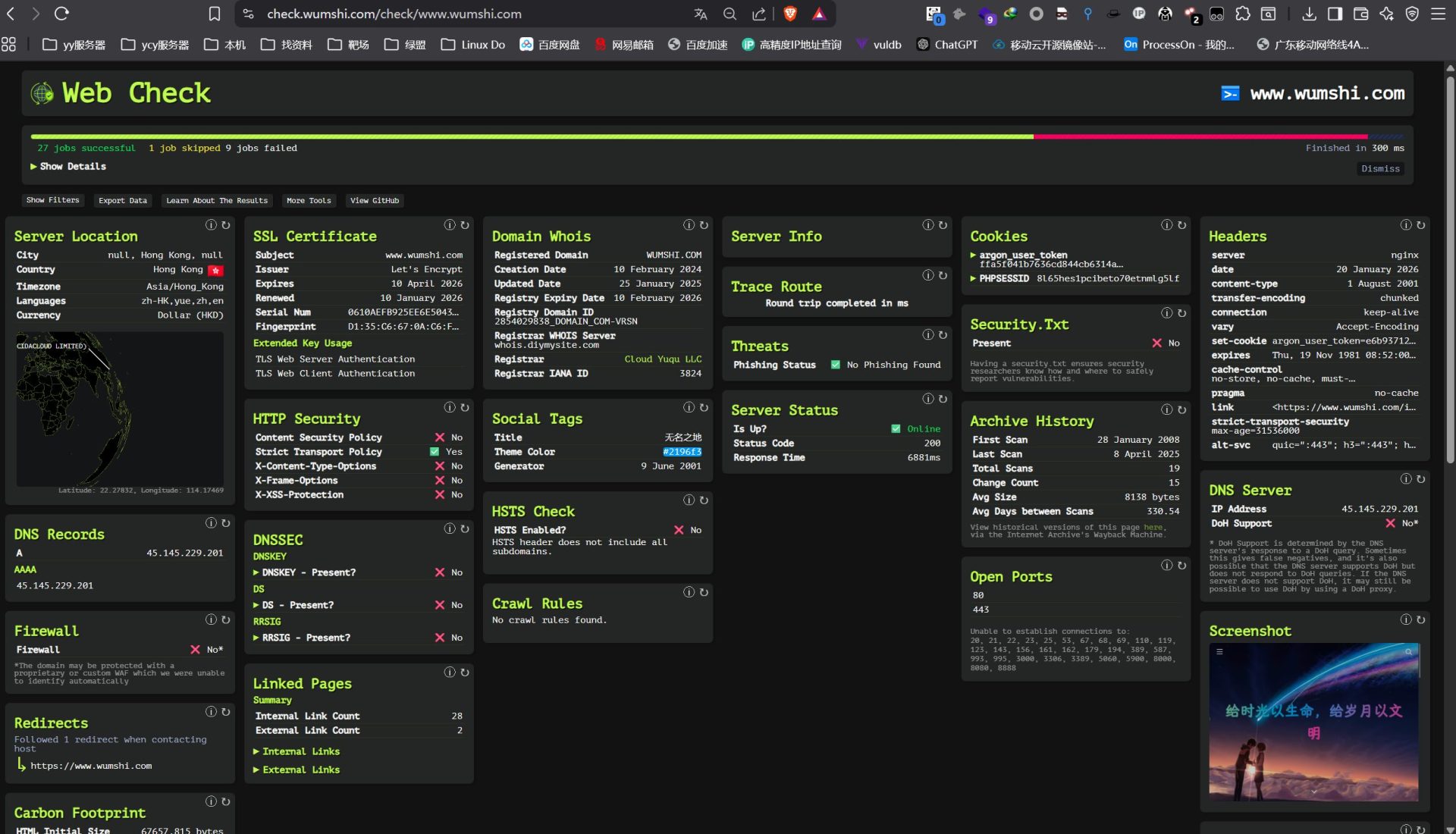
Task: Click the refresh icon on SSL Certificate card
Action: pos(465,225)
